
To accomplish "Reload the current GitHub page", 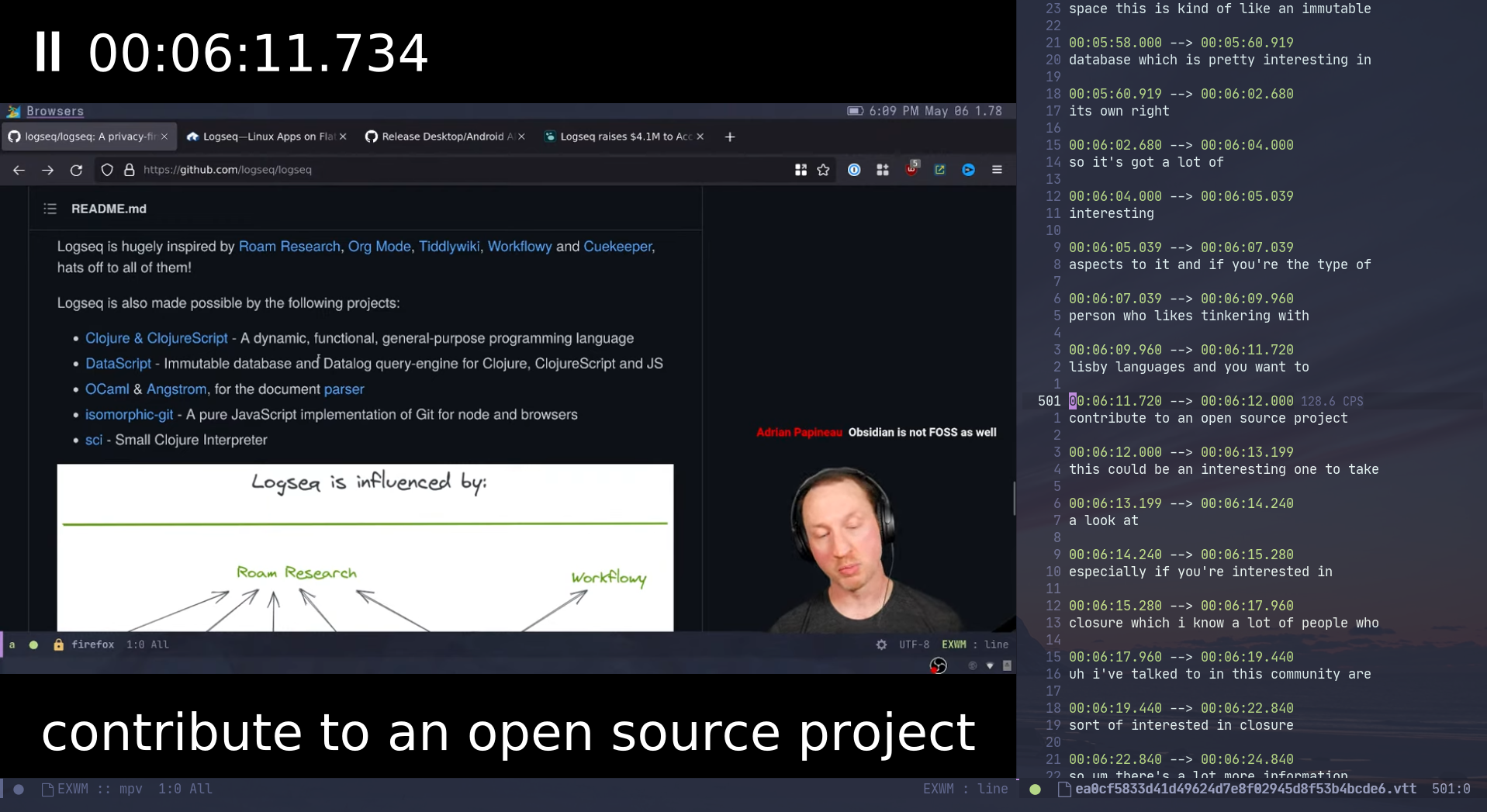I will pyautogui.click(x=76, y=170).
